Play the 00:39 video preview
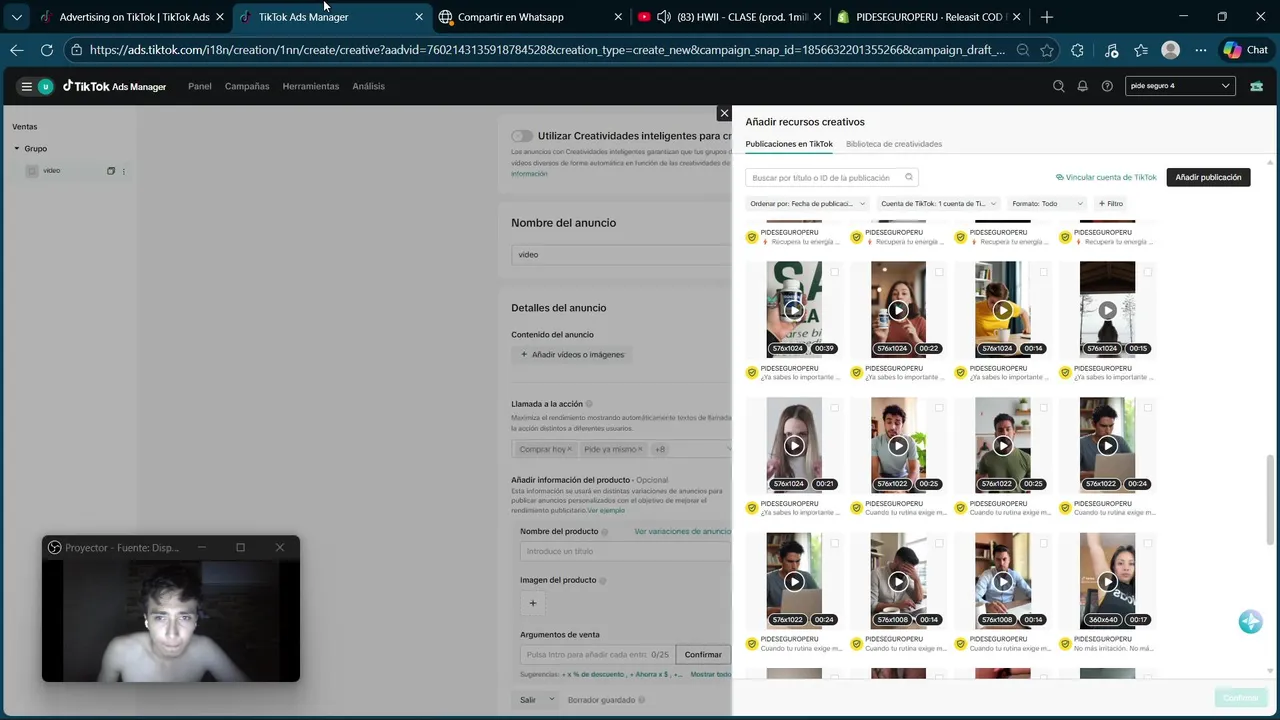Viewport: 1280px width, 720px height. pos(794,310)
